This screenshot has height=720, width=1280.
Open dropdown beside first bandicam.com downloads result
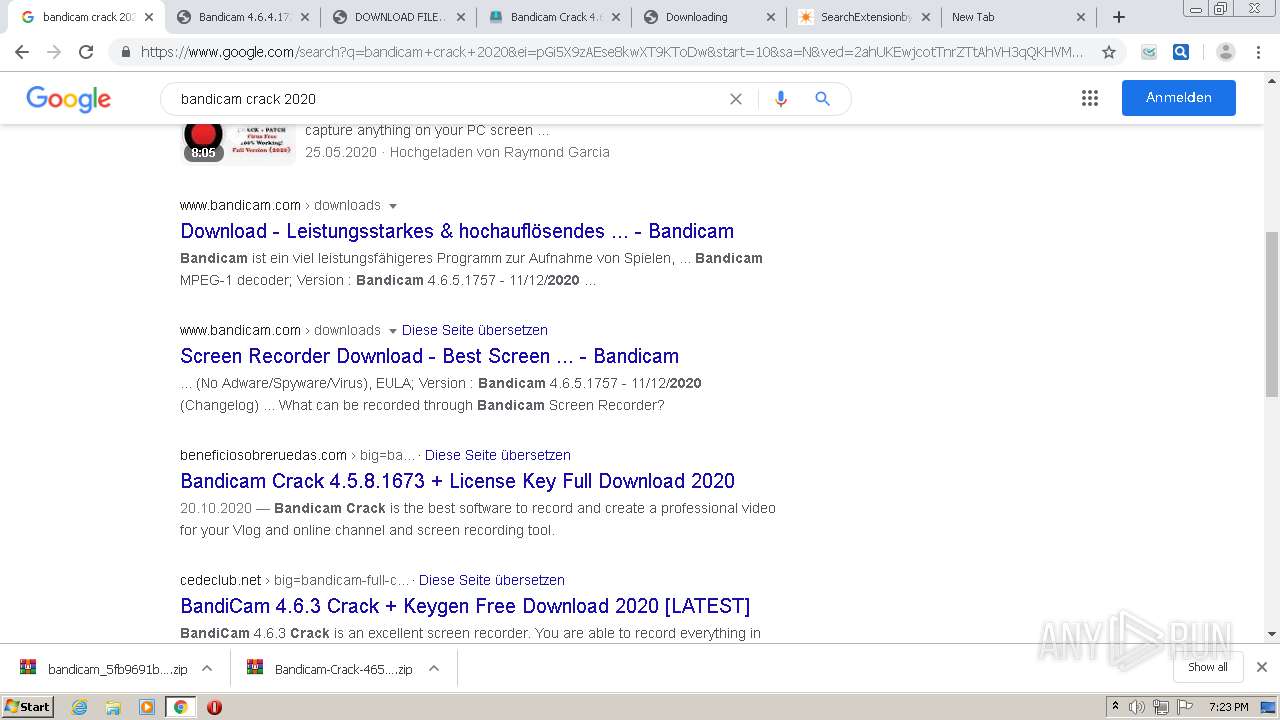[393, 206]
